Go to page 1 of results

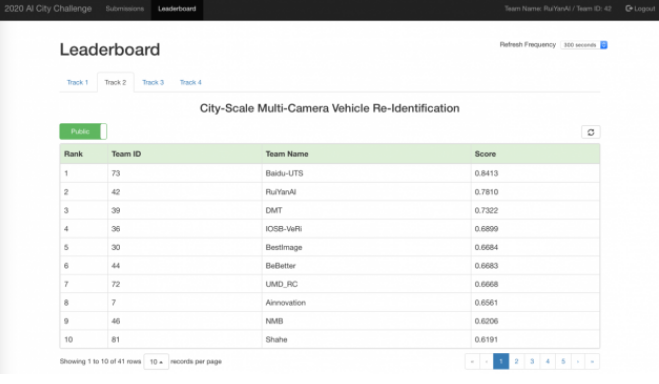pyautogui.click(x=501, y=361)
